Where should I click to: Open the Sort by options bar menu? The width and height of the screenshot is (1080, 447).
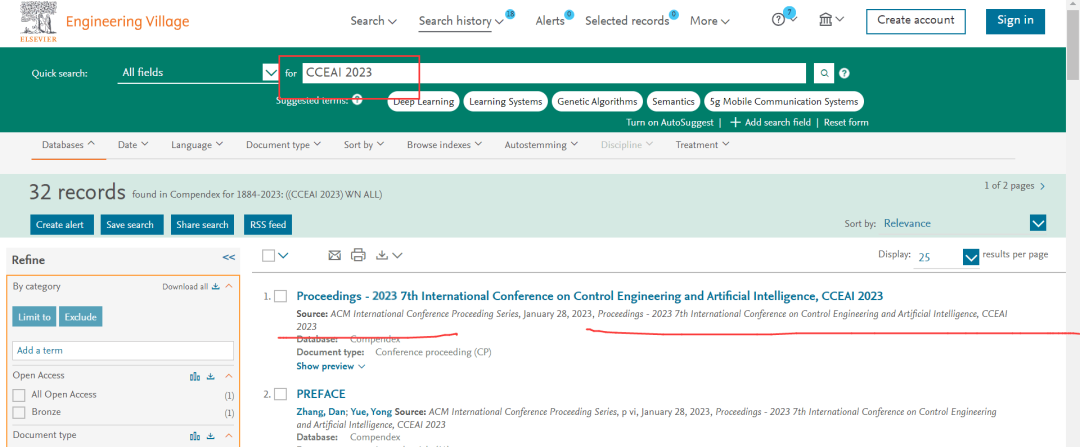364,145
